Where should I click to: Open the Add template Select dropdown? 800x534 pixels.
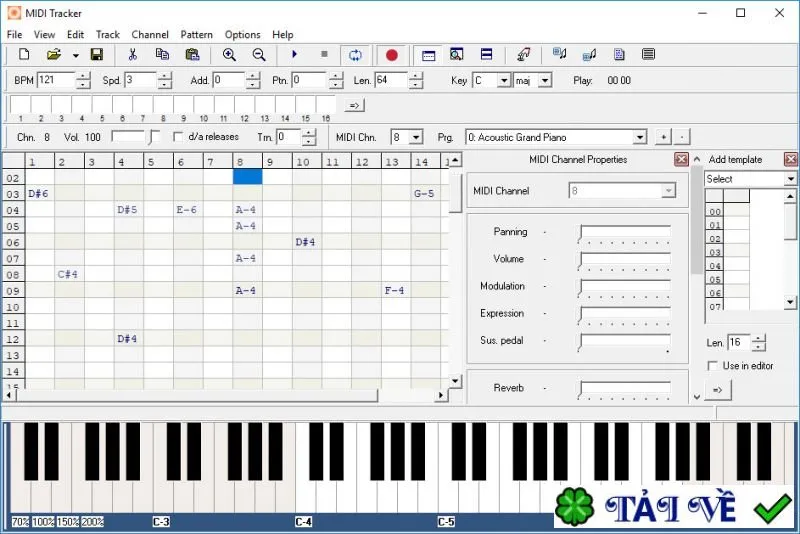coord(790,179)
